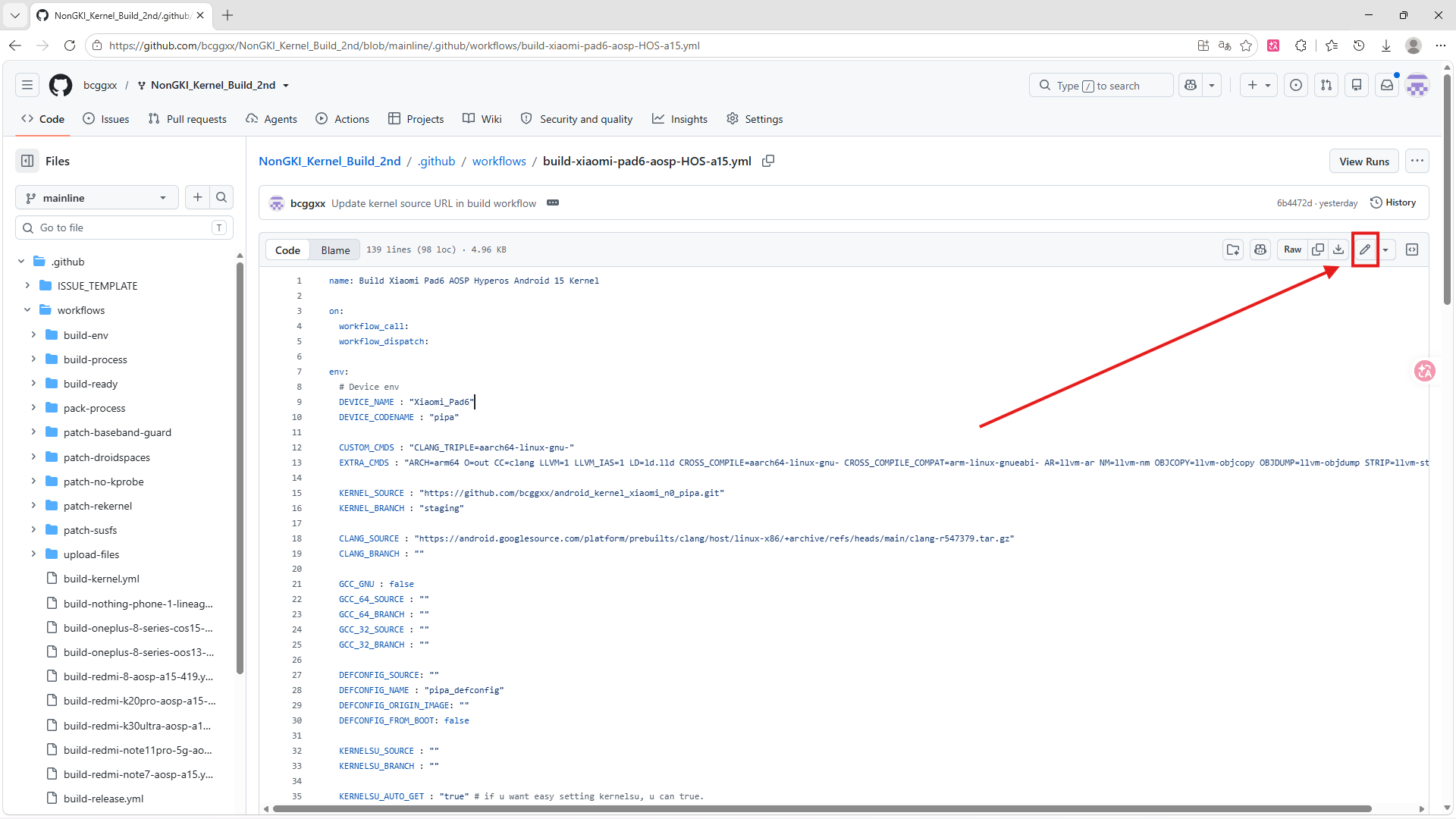Open pull requests icon in header
1456x819 pixels.
pyautogui.click(x=1326, y=85)
